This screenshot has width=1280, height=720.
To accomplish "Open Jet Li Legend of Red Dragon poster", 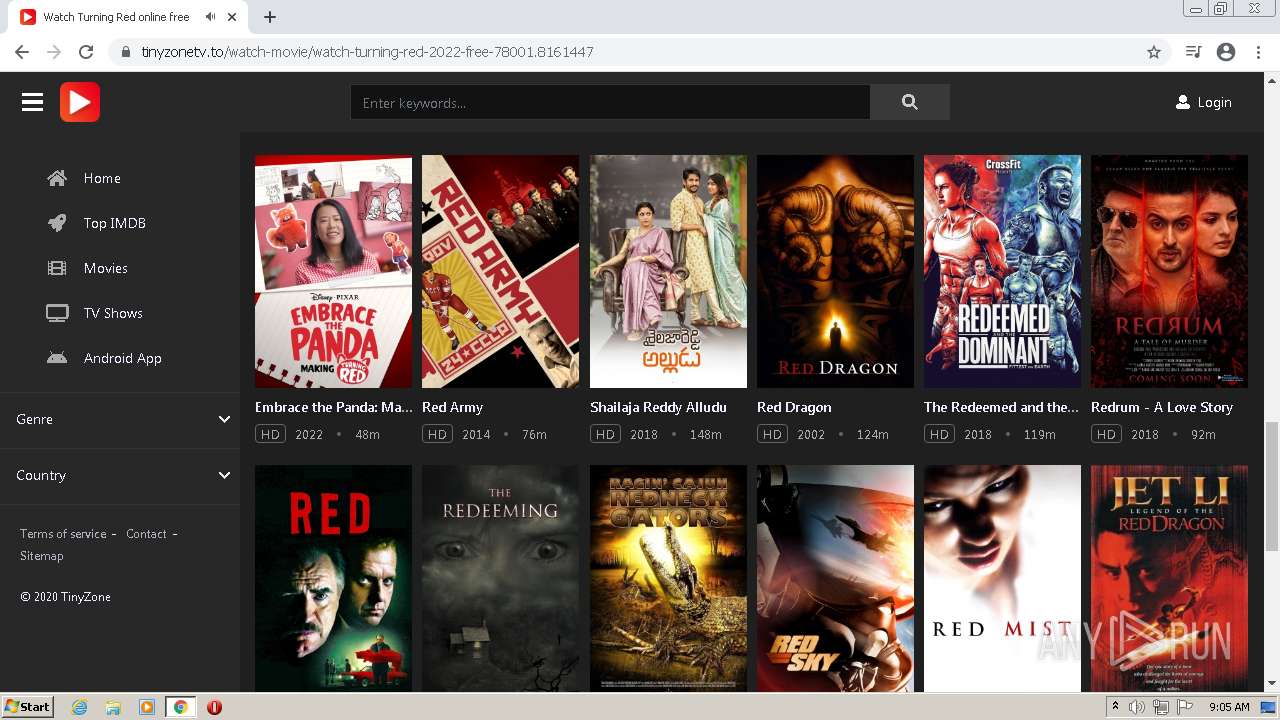I will (x=1169, y=578).
